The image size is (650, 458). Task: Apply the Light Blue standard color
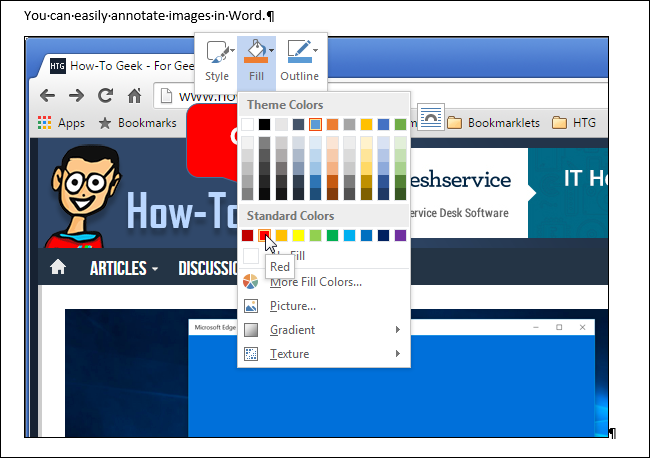349,236
